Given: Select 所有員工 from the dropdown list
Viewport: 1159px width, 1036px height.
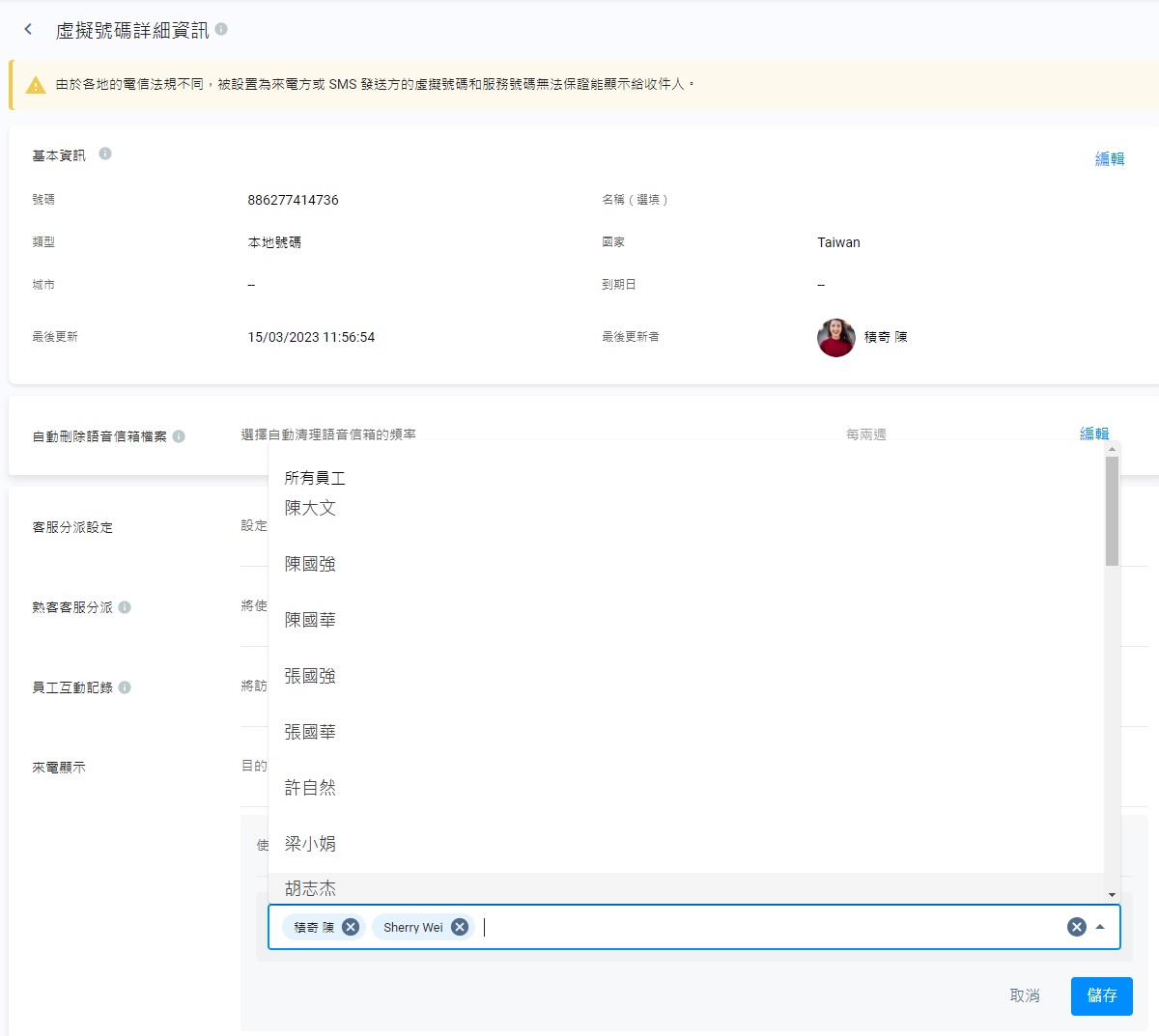Looking at the screenshot, I should click(315, 478).
